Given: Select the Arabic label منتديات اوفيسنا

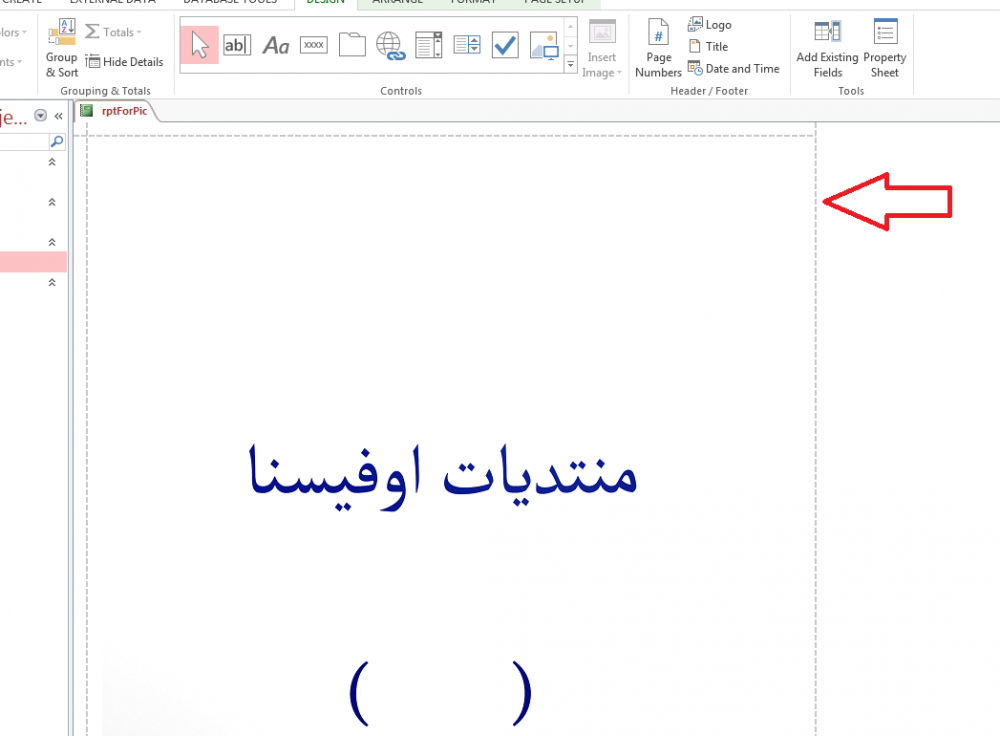Looking at the screenshot, I should click(443, 477).
